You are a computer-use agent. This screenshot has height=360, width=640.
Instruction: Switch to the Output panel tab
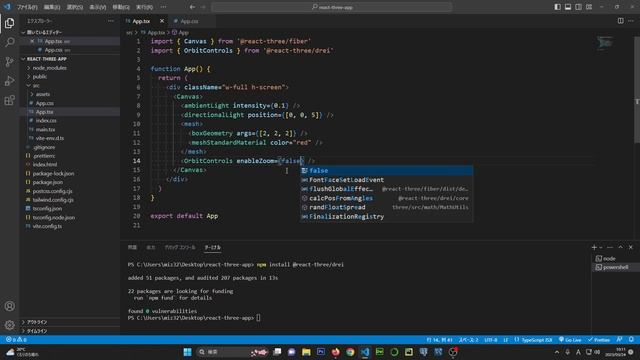pos(151,247)
